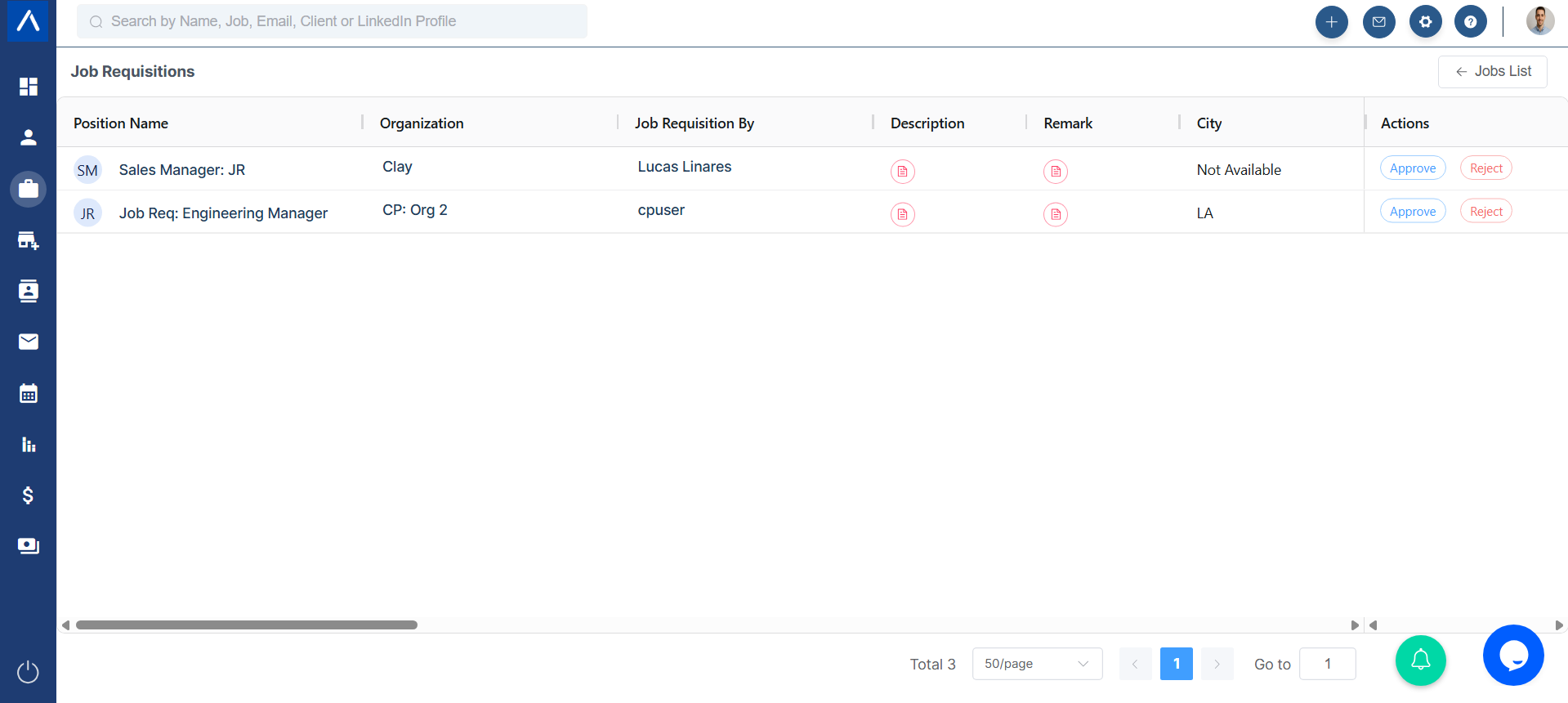Click the horizontal table scrollbar
The width and height of the screenshot is (1568, 703).
pos(247,625)
